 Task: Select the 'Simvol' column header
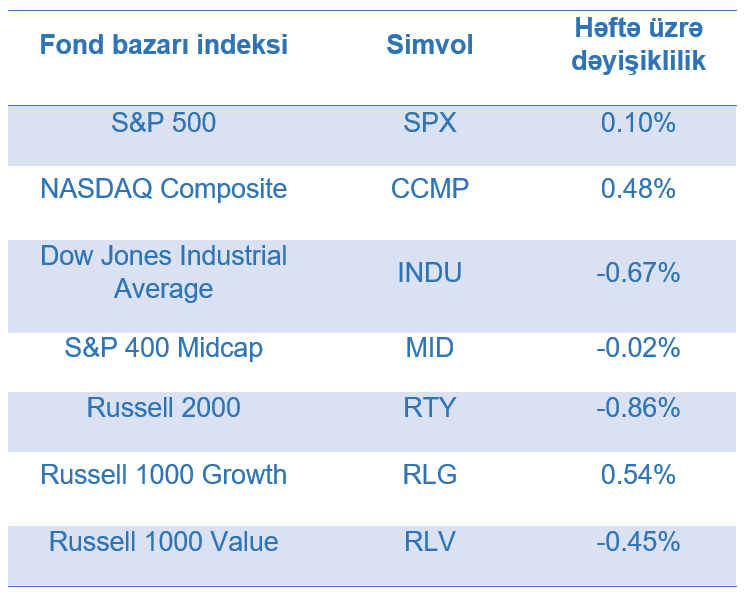click(430, 45)
